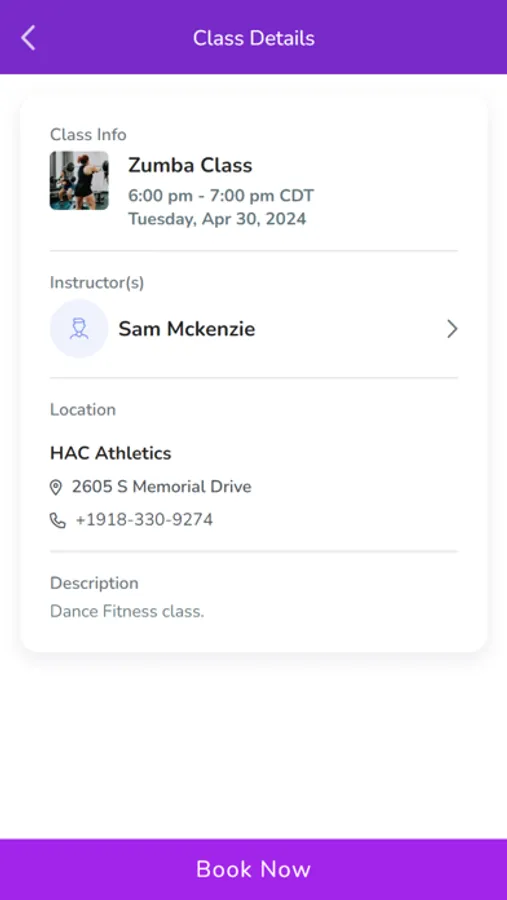Screen dimensions: 507x900
Task: Click the Instructor(s) section label
Action: [x=97, y=282]
